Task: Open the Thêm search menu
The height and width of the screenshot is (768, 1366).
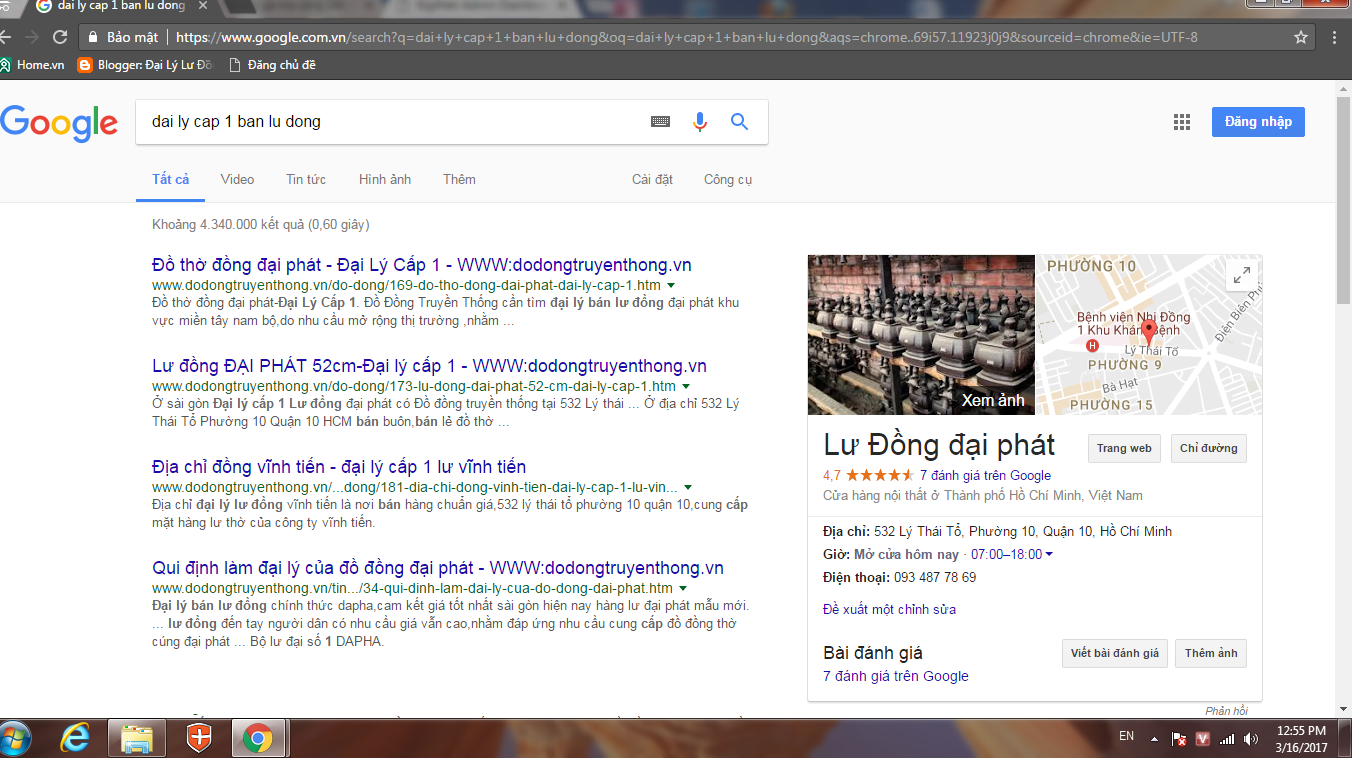Action: click(459, 179)
